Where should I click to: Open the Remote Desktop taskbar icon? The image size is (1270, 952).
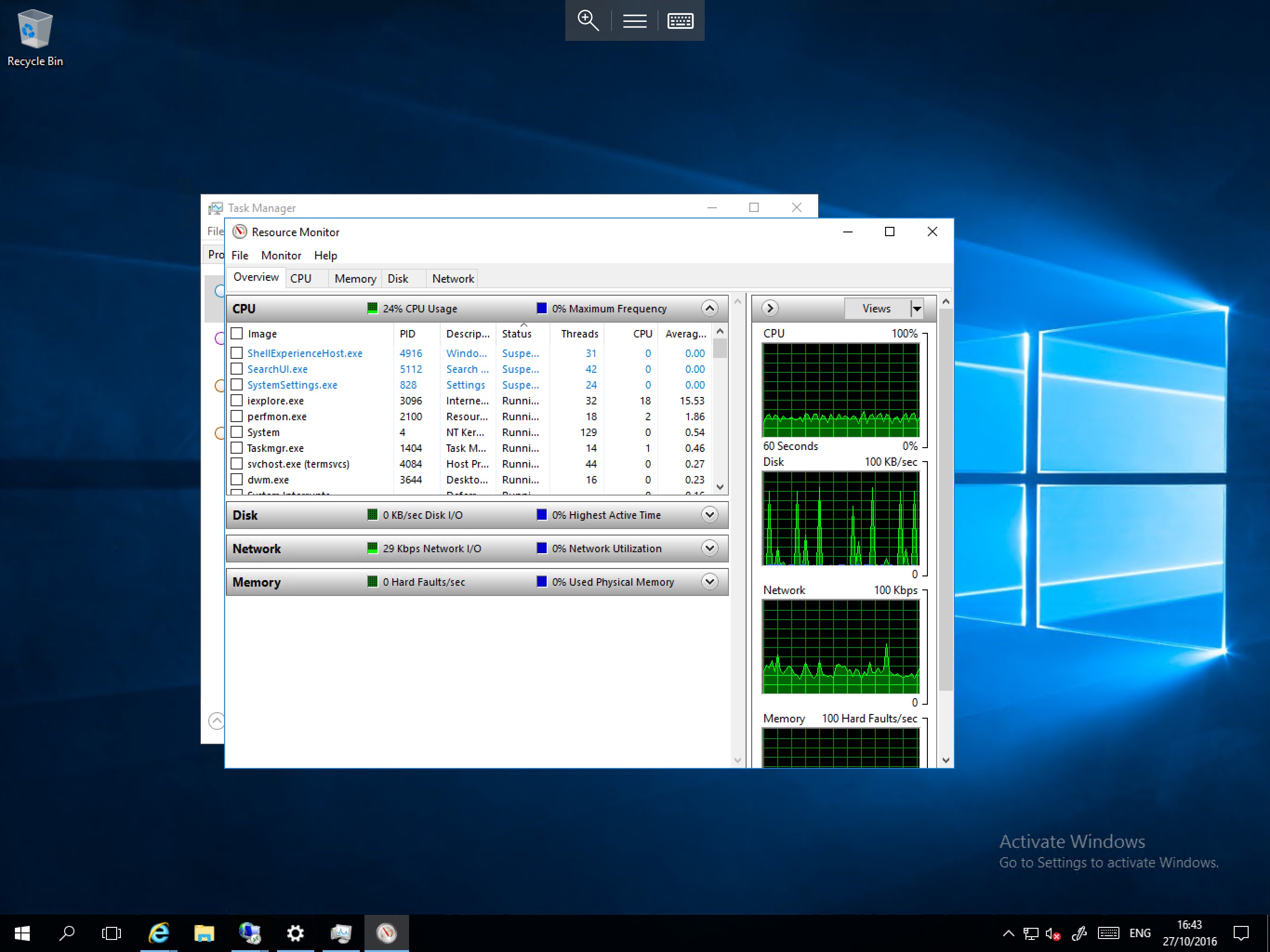pos(250,932)
